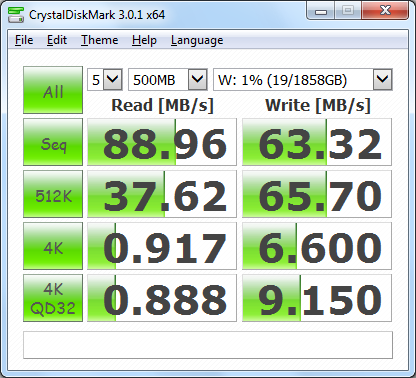Open the Theme menu
The image size is (416, 378).
[100, 40]
